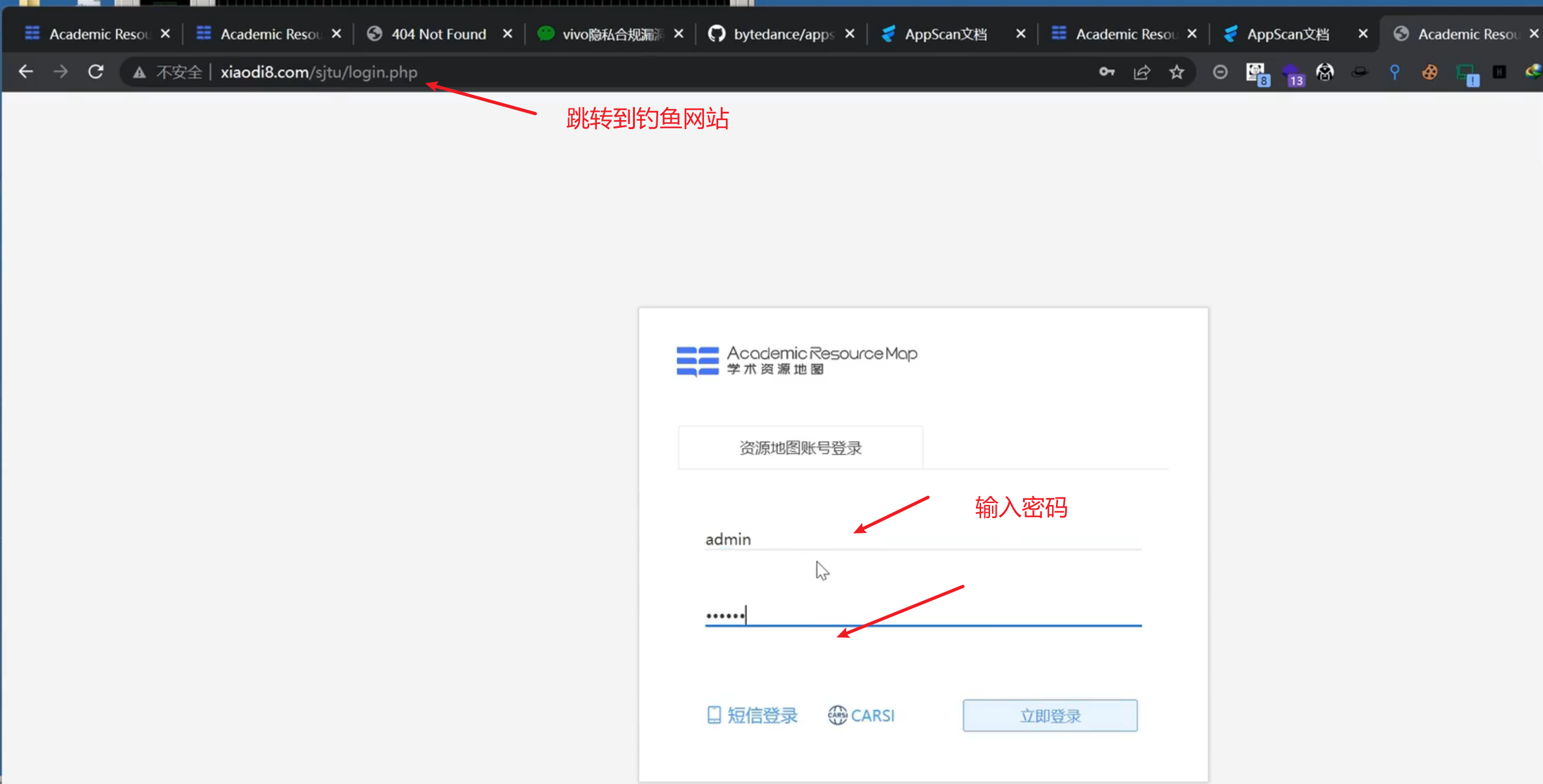Click the share page icon
Viewport: 1543px width, 784px height.
pos(1141,72)
